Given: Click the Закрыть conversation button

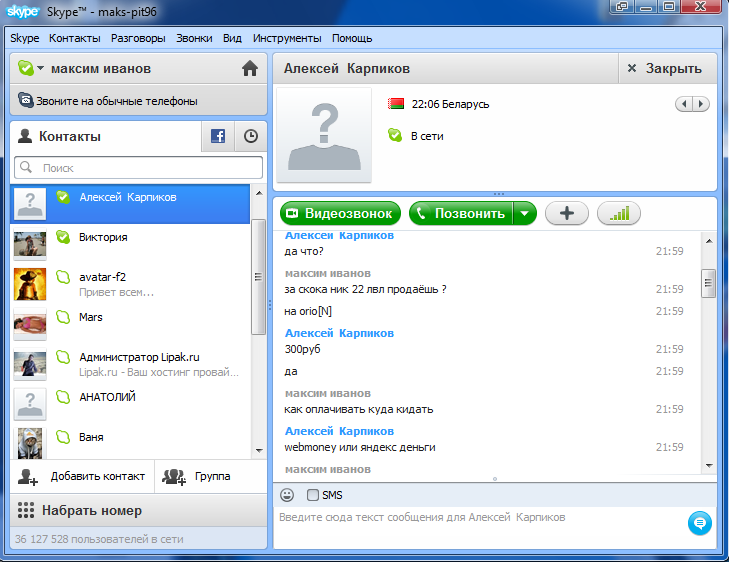Looking at the screenshot, I should (x=667, y=68).
